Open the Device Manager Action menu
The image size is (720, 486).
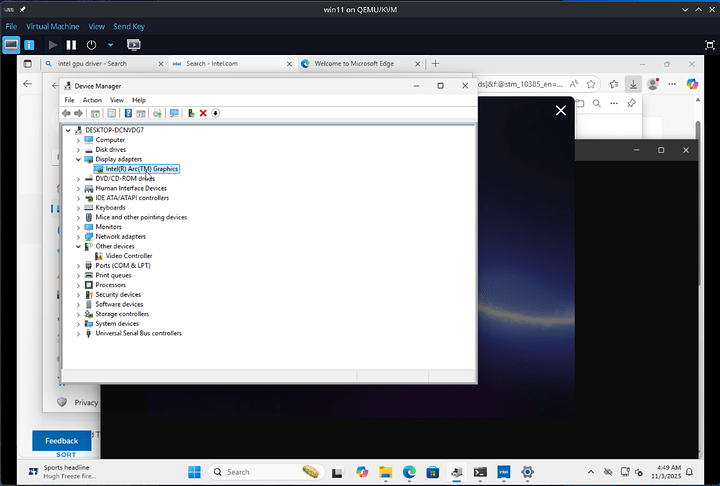tap(92, 100)
